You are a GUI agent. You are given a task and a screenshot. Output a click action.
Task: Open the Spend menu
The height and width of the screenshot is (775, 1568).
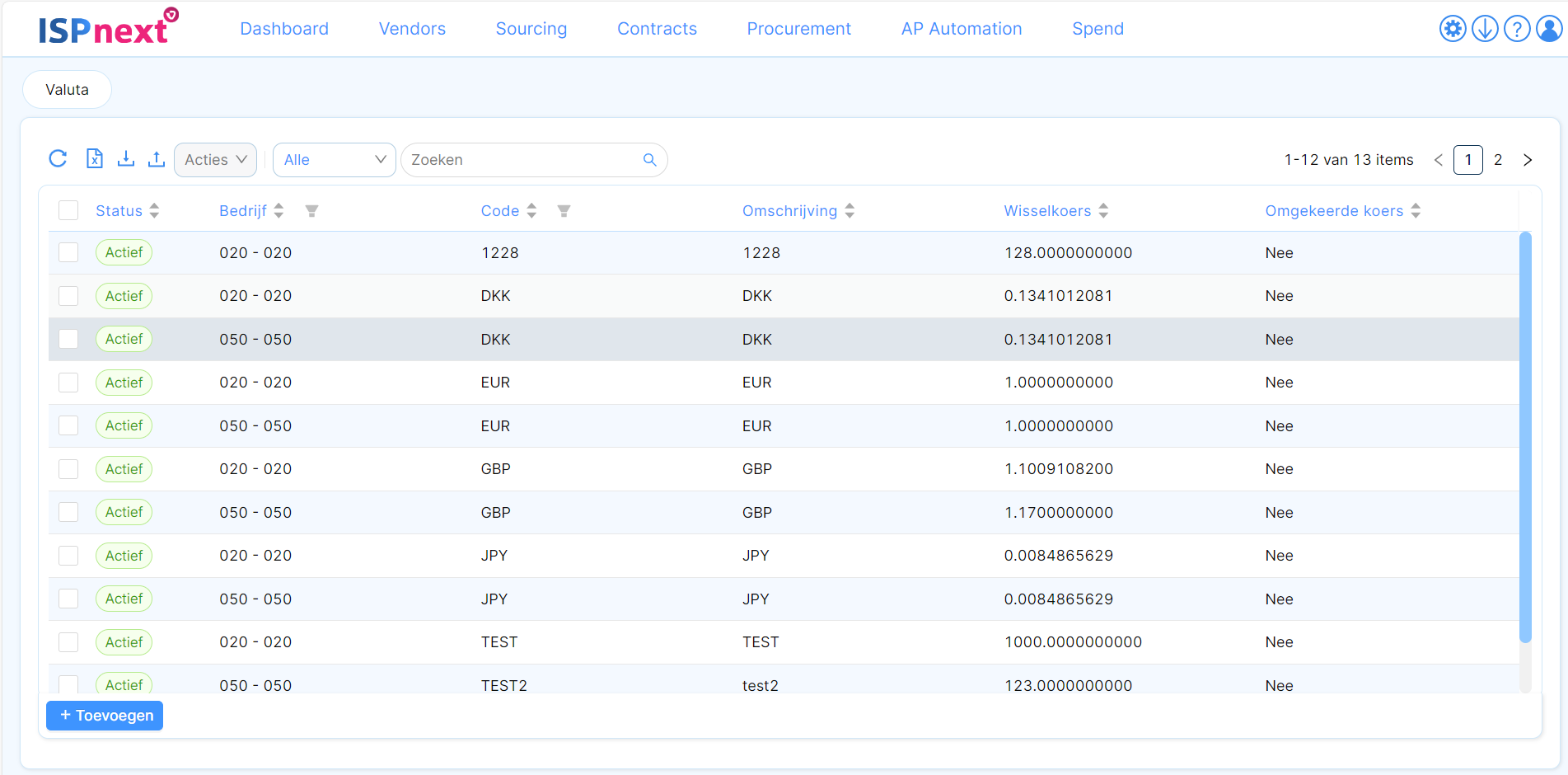click(x=1098, y=29)
